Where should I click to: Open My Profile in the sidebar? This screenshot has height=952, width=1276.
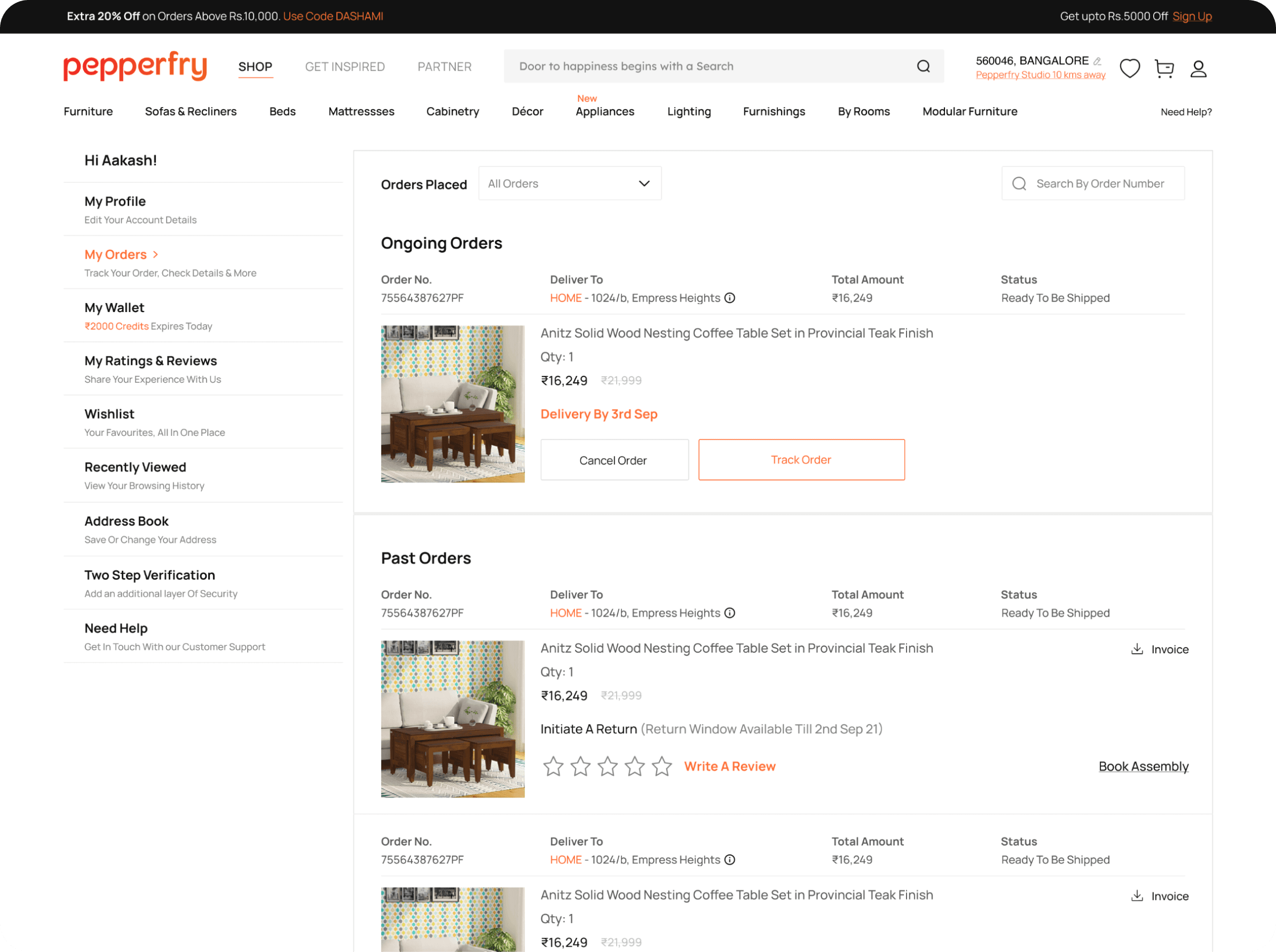203,209
